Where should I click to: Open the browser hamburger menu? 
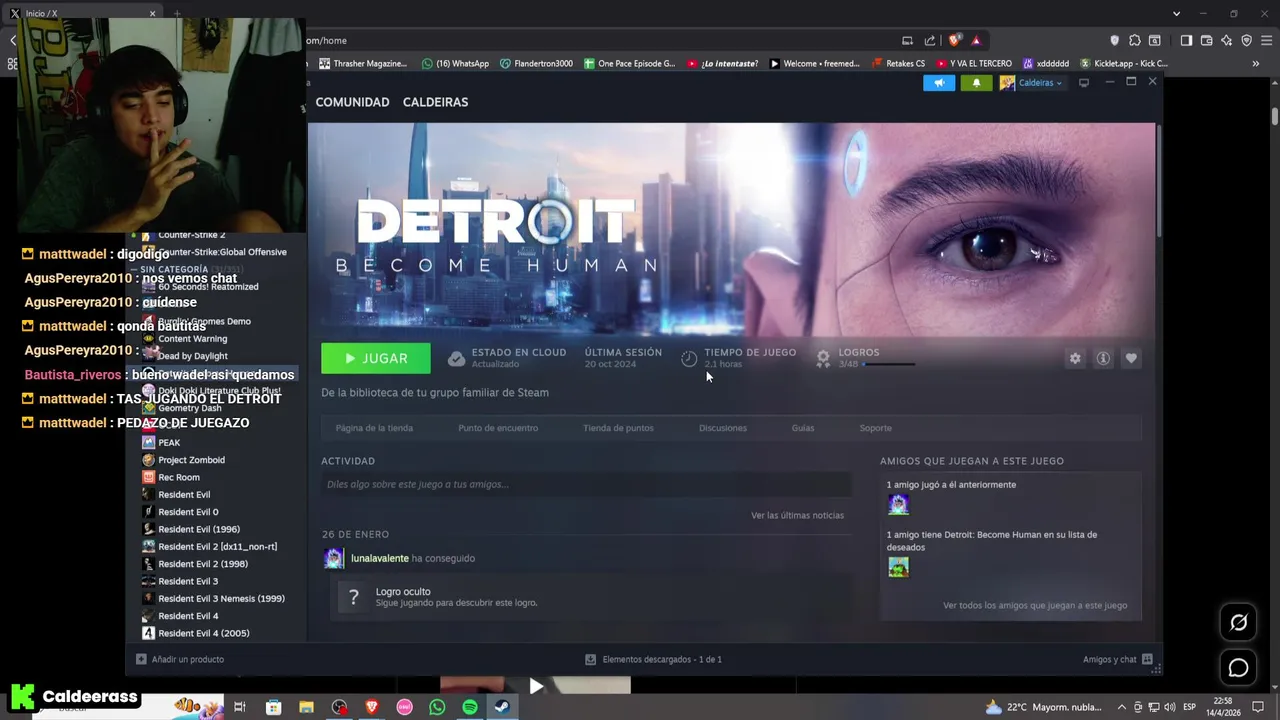[x=1266, y=40]
